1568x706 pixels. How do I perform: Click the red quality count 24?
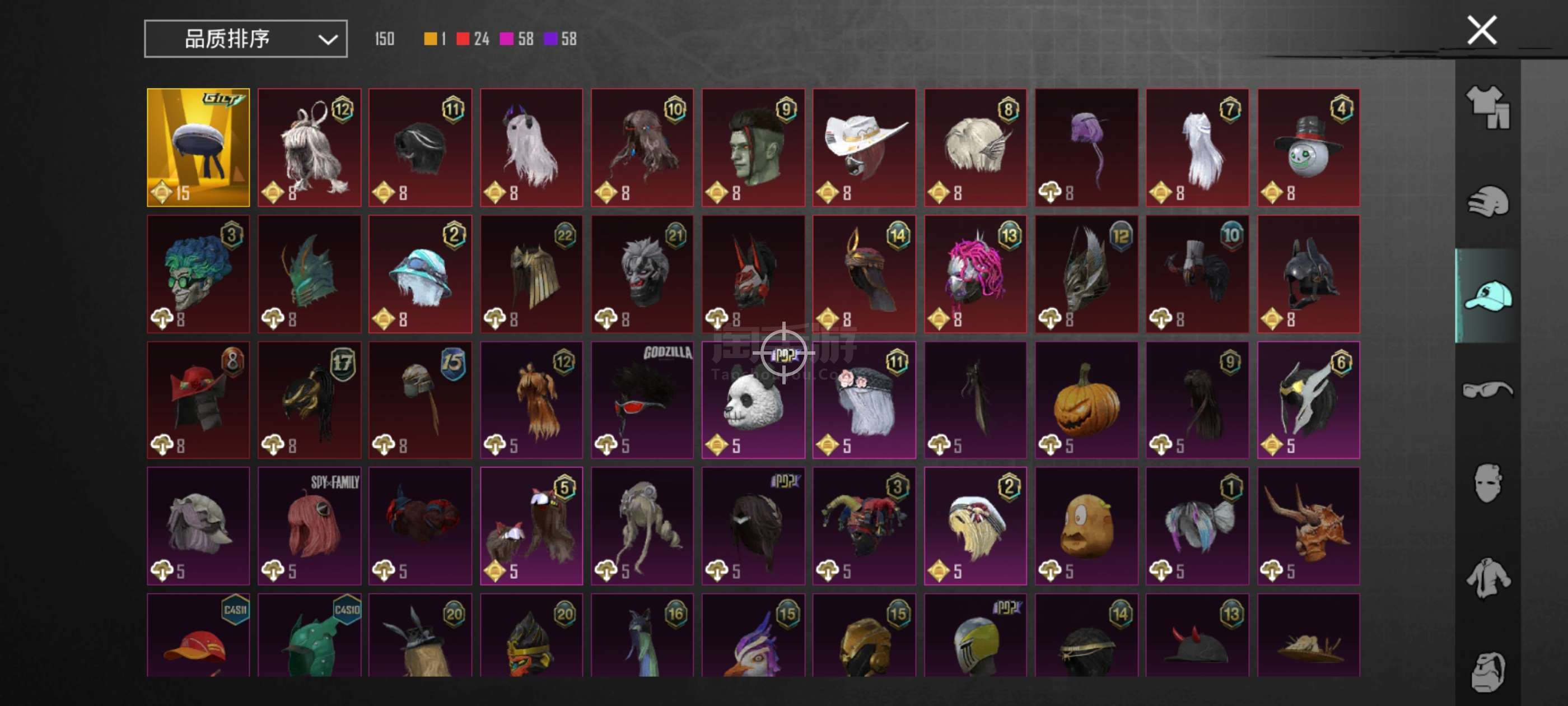pos(481,39)
